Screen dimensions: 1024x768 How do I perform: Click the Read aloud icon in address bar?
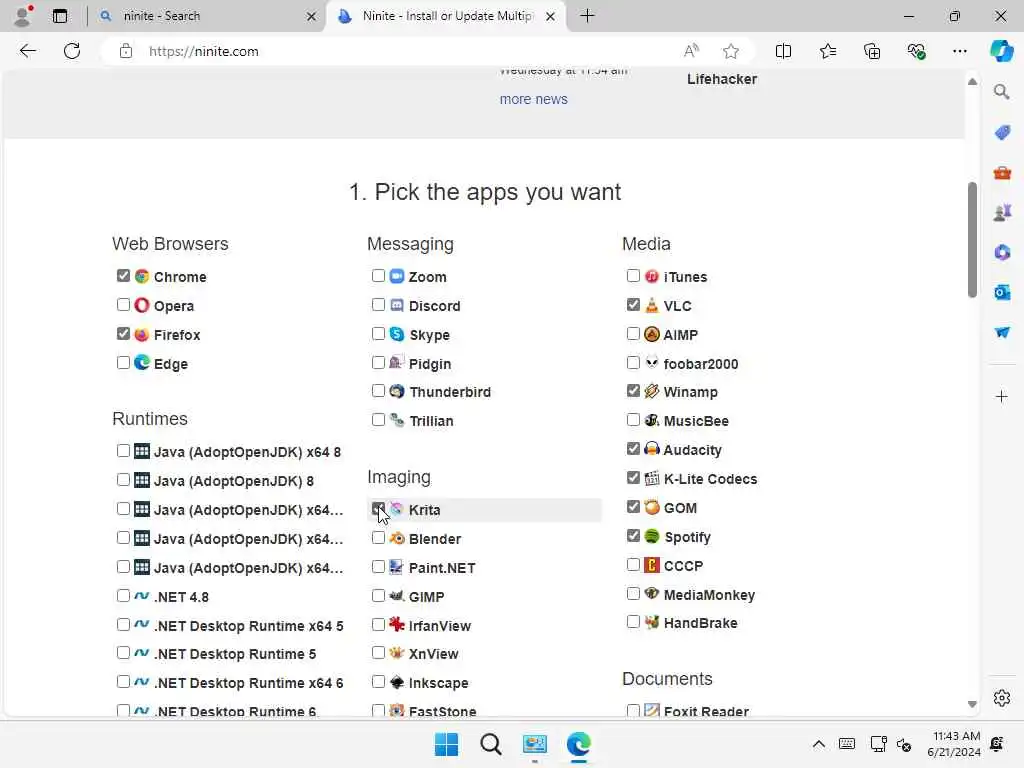coord(691,51)
